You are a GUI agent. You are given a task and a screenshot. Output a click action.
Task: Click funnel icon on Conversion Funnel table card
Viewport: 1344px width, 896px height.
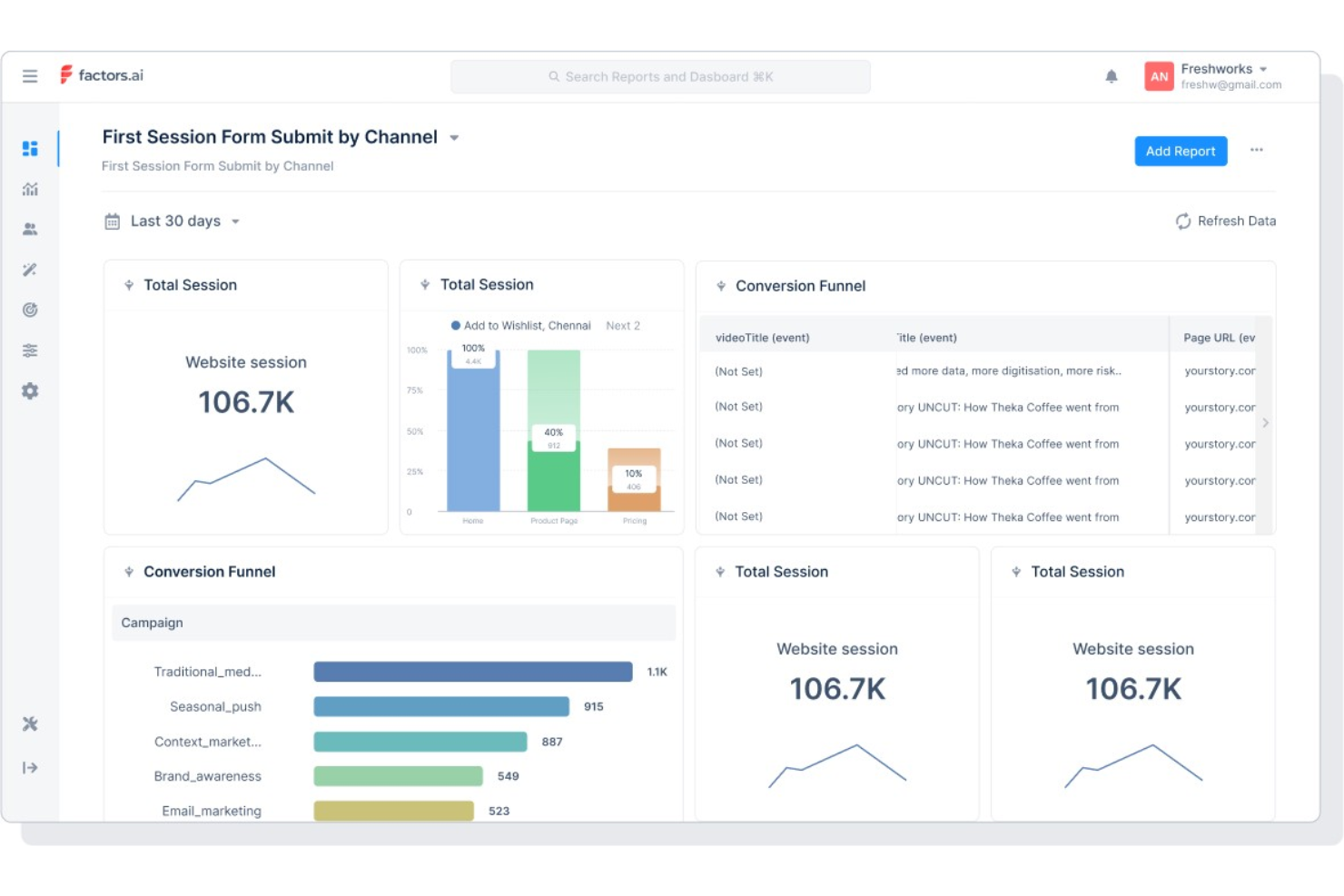click(x=721, y=286)
